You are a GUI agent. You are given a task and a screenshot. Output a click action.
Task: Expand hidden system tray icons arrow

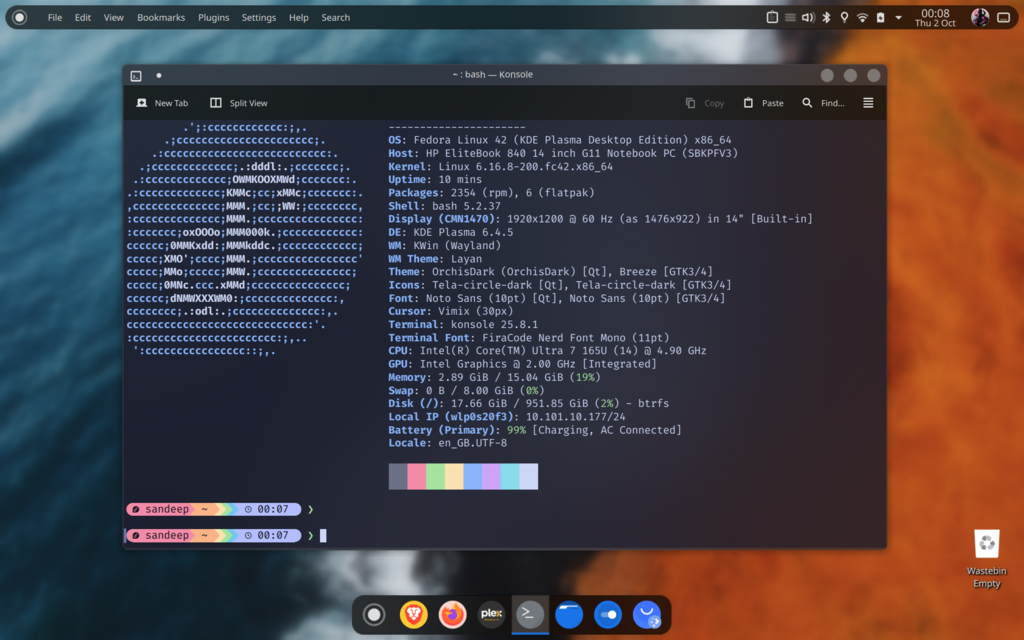pyautogui.click(x=899, y=18)
